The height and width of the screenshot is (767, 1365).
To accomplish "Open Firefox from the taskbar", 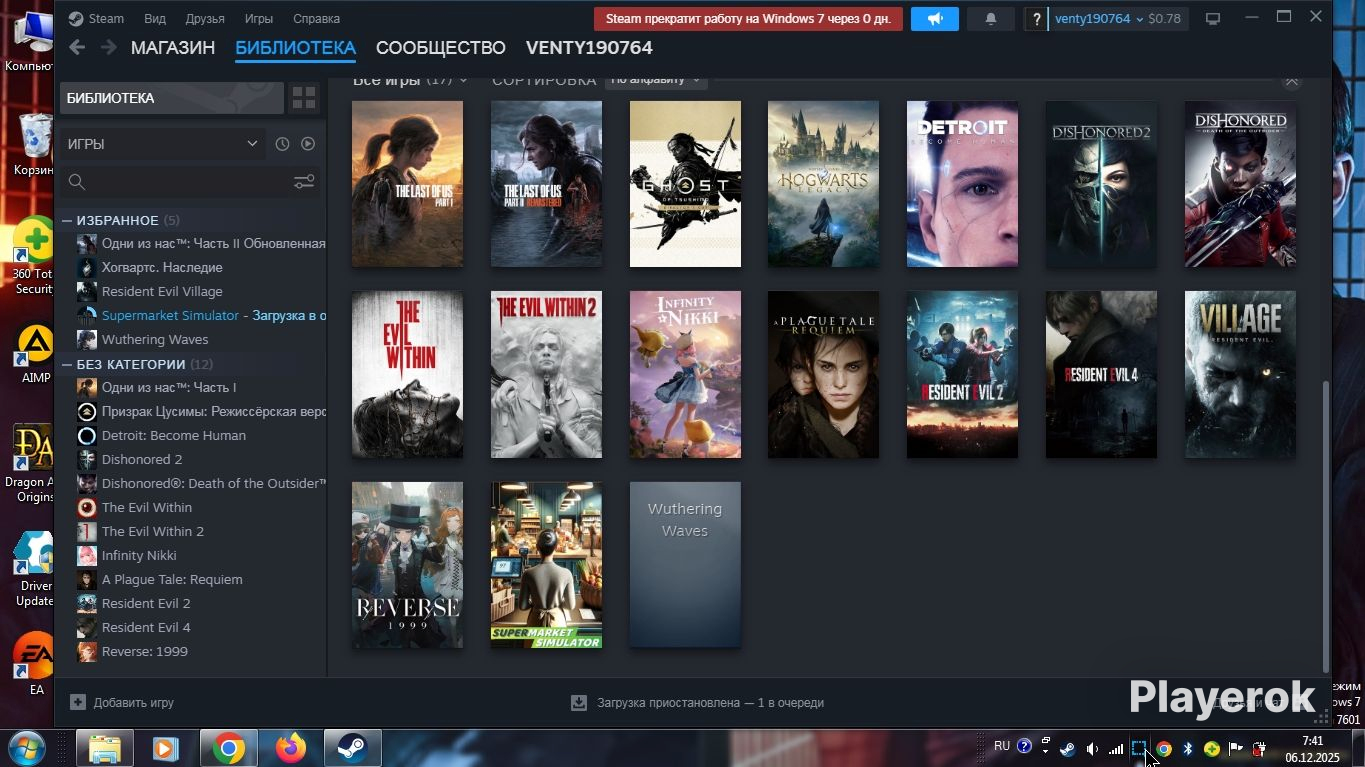I will pyautogui.click(x=291, y=748).
